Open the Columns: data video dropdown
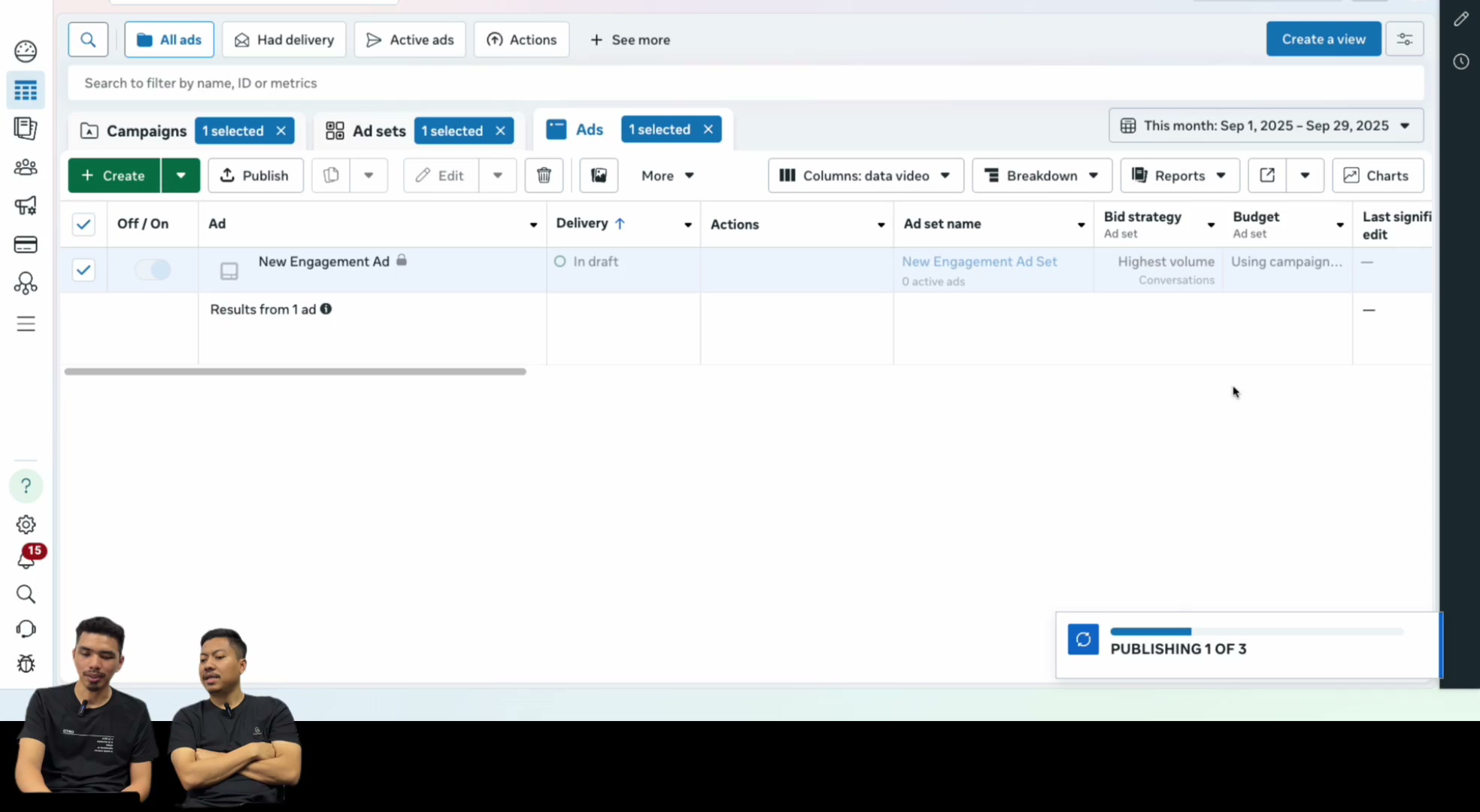 (866, 175)
